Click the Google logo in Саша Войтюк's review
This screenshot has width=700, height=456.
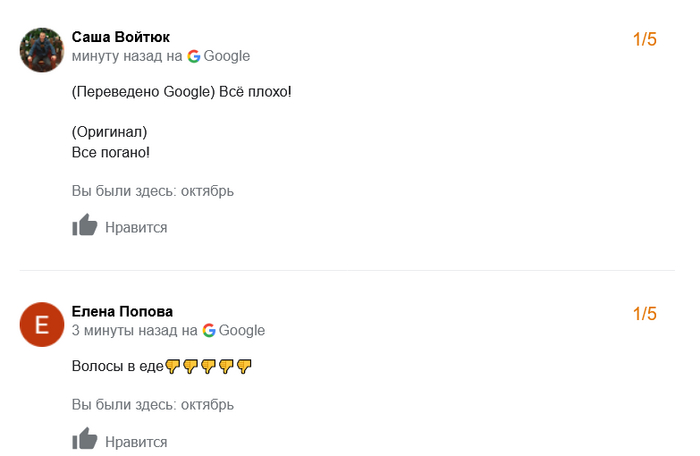tap(194, 56)
